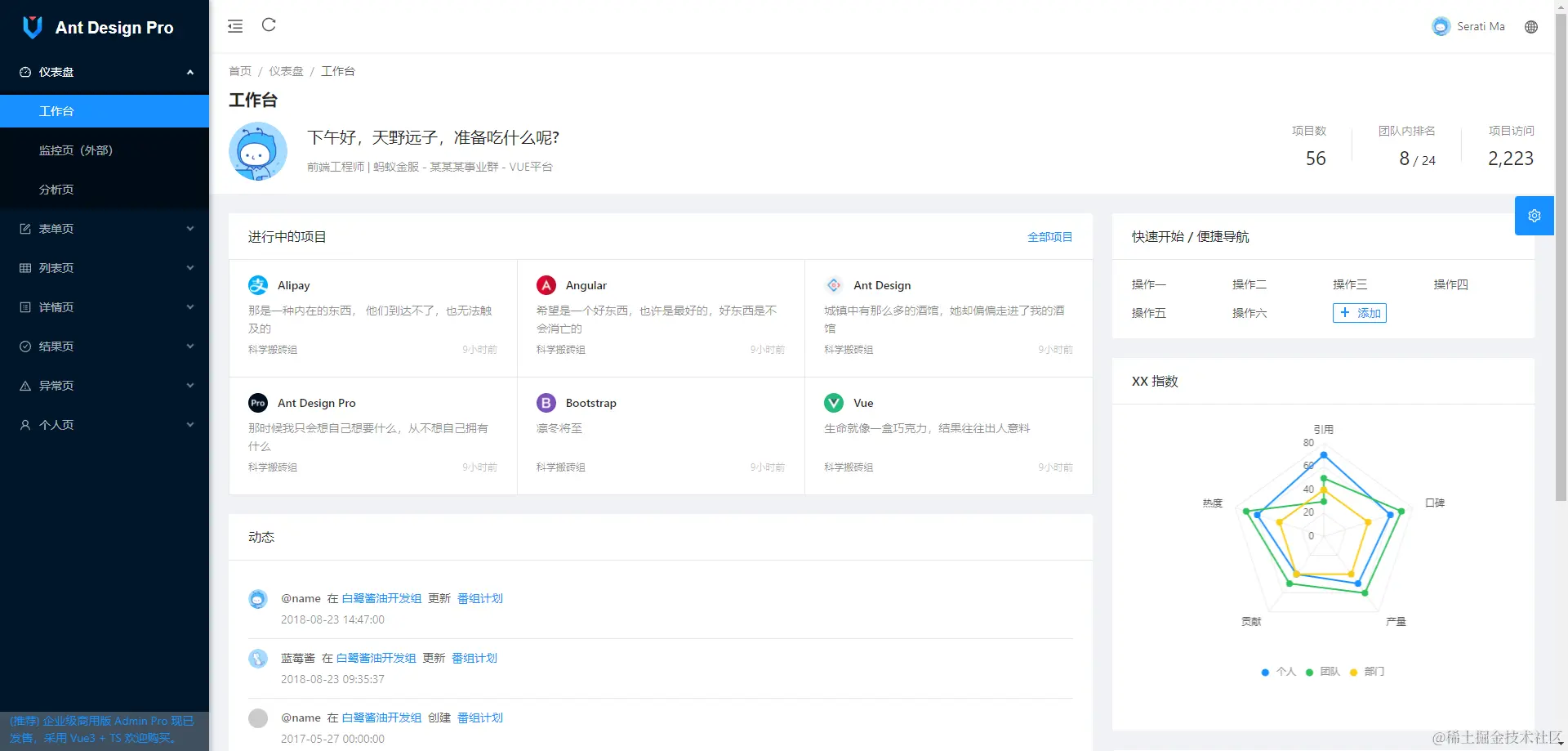Click the Alipay project logo
The width and height of the screenshot is (1568, 751).
(x=258, y=285)
